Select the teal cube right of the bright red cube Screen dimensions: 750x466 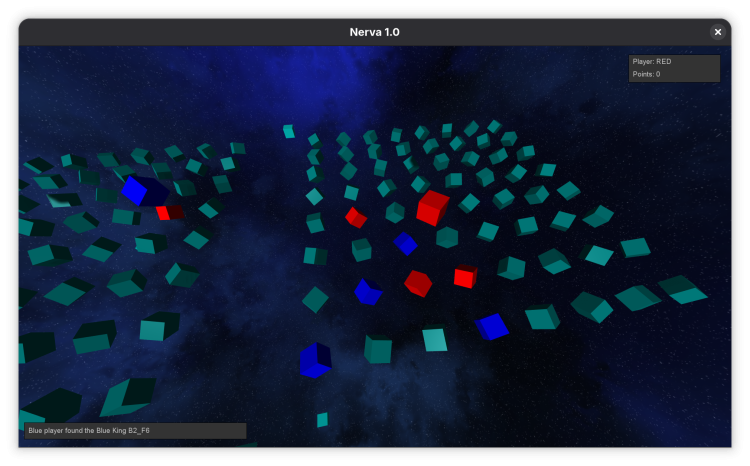point(511,268)
